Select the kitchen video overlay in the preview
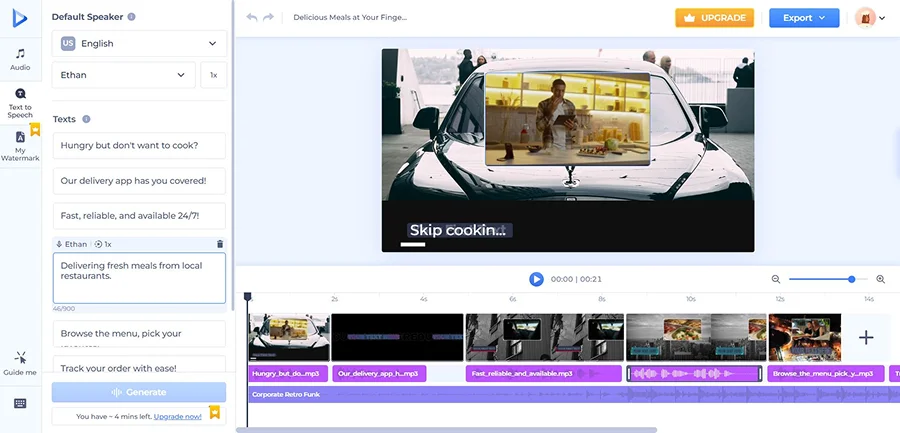 567,119
